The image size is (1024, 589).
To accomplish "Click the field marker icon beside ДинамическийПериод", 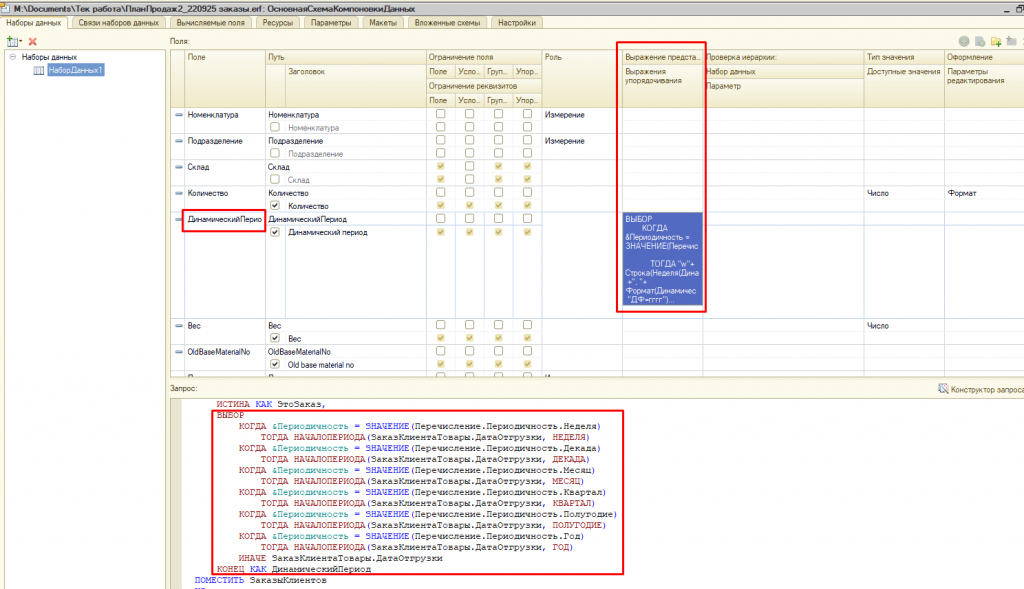I will (179, 219).
